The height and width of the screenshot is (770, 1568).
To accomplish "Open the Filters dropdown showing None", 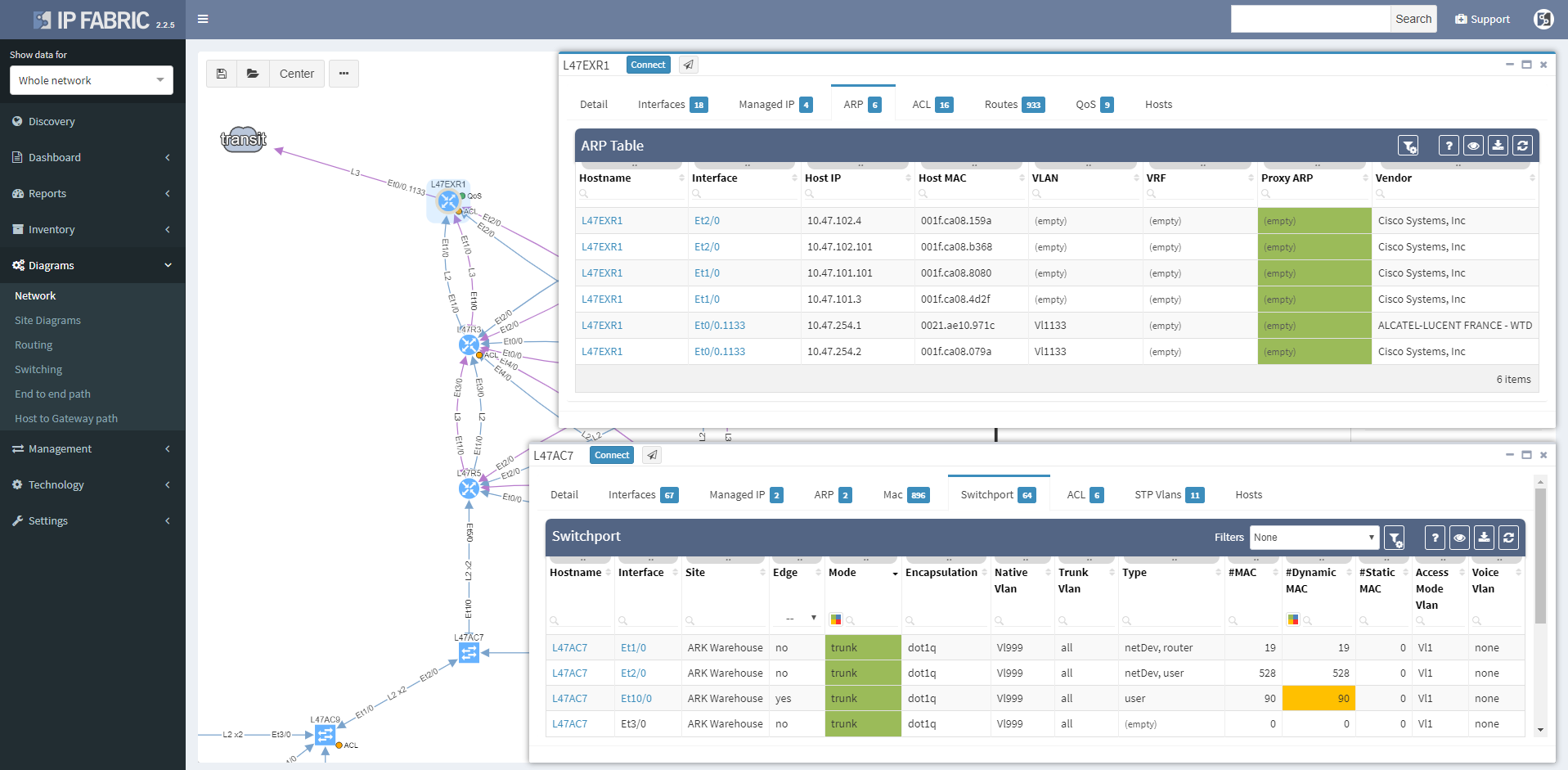I will (1314, 538).
